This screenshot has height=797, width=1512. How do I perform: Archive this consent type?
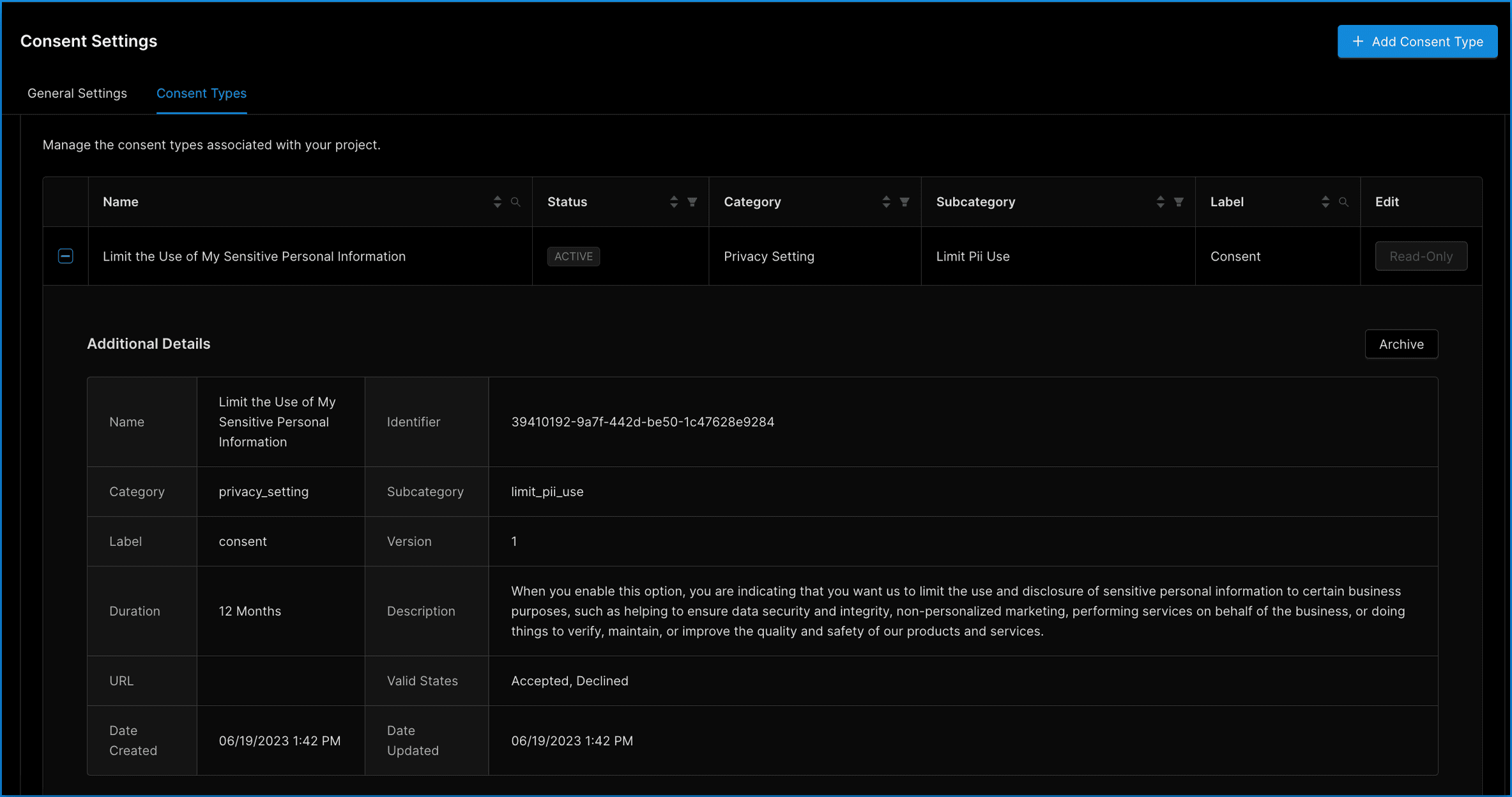[1401, 344]
